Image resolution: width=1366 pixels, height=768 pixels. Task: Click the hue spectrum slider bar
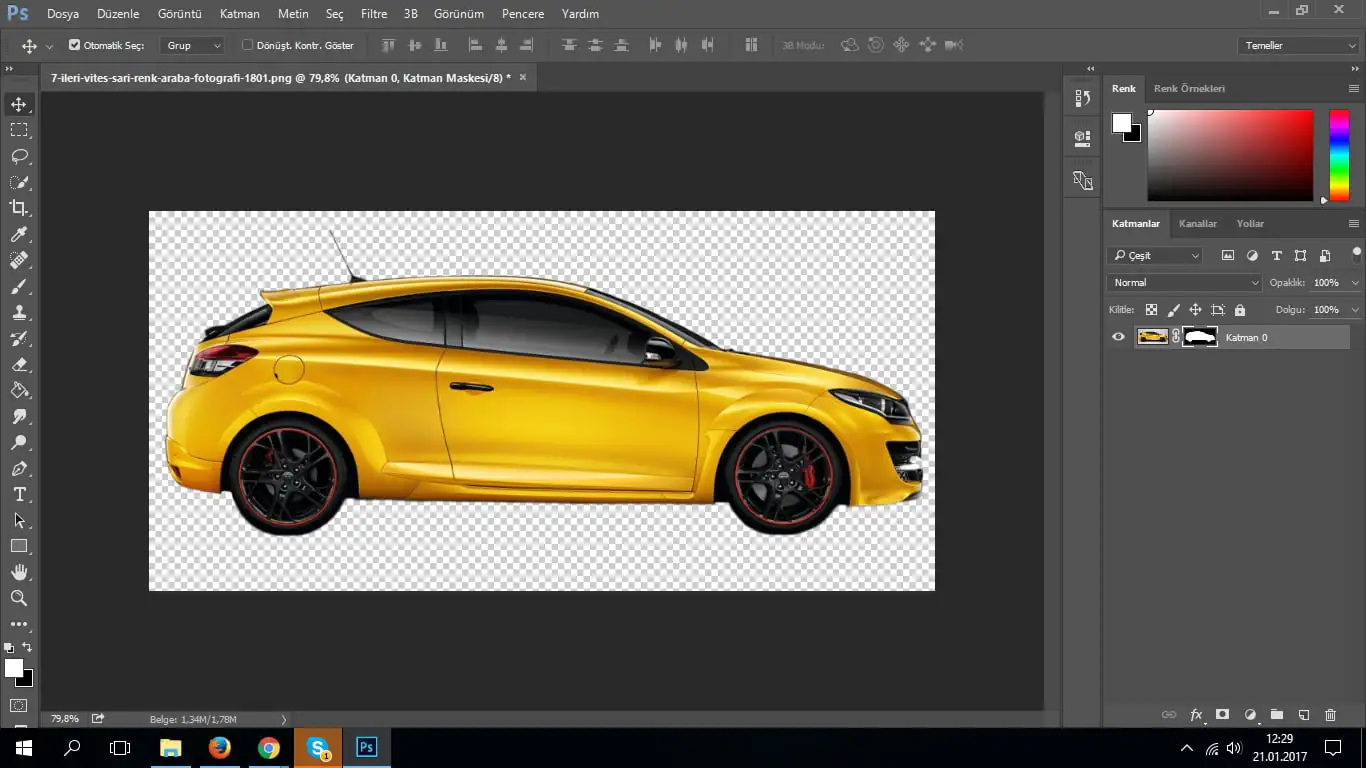point(1338,155)
